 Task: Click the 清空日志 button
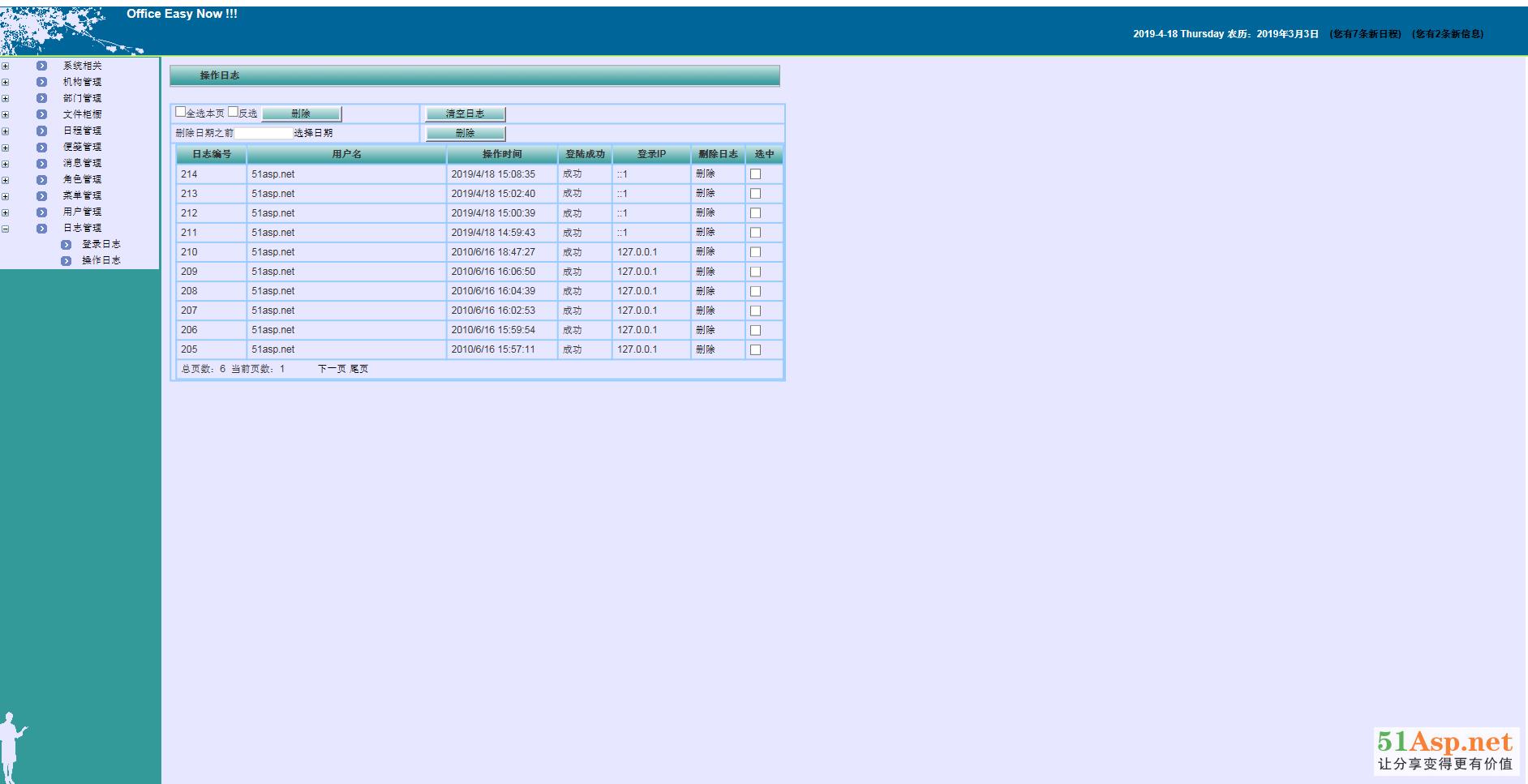coord(465,114)
